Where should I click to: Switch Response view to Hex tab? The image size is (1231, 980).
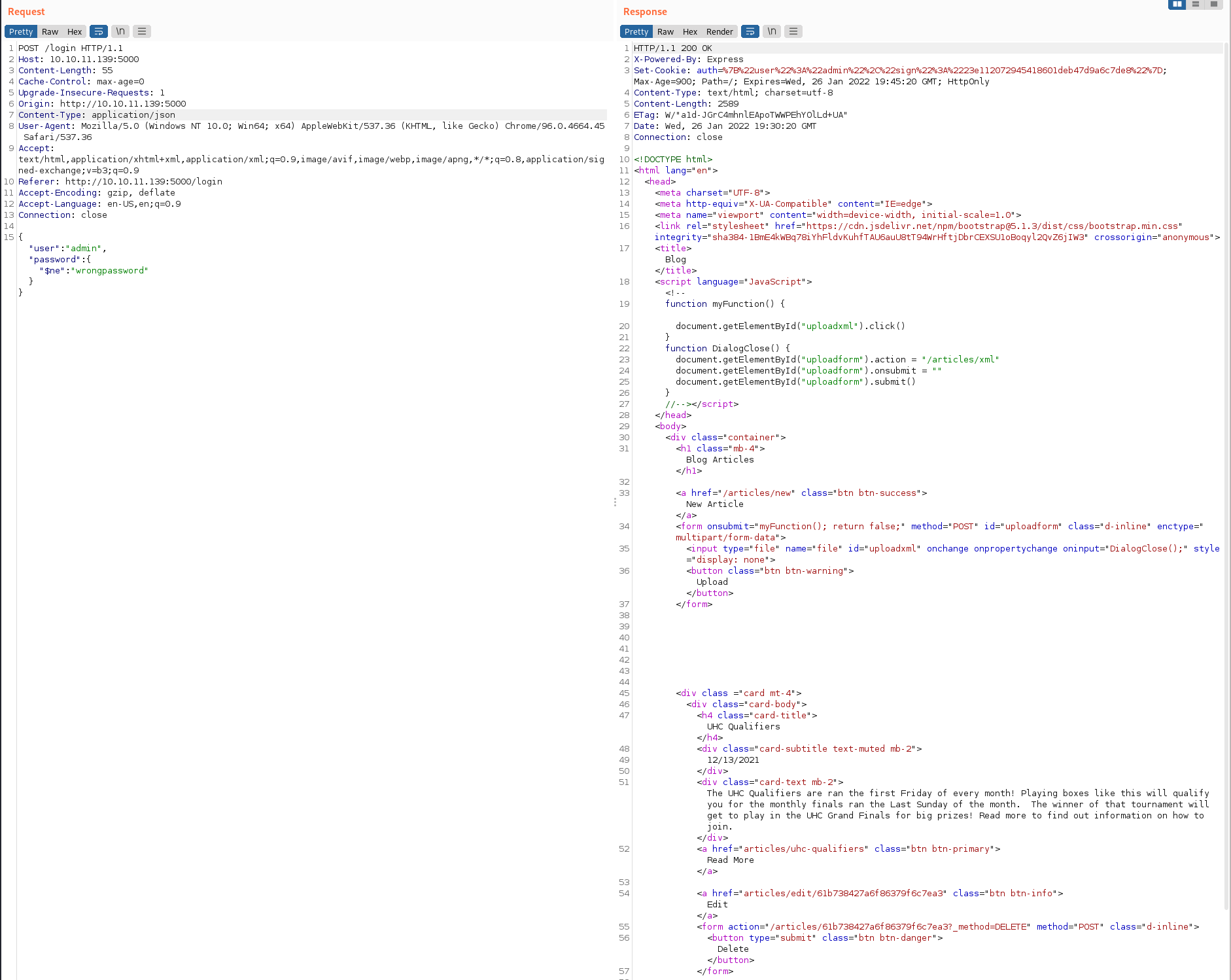[690, 31]
